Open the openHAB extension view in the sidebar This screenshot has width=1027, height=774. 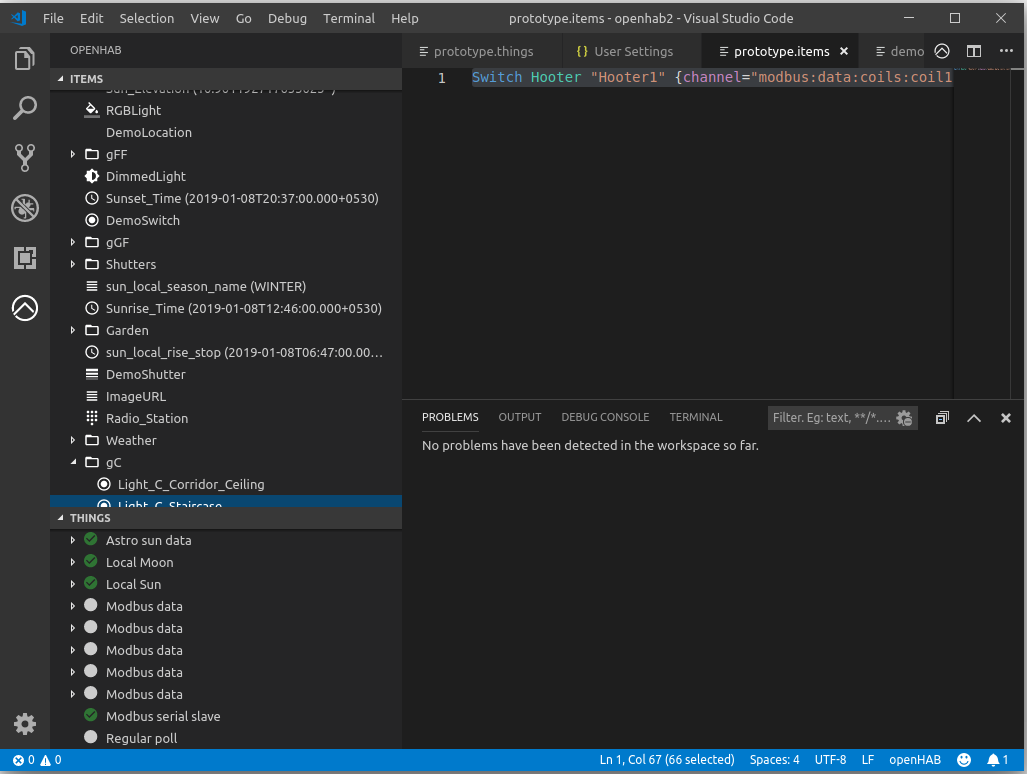(24, 308)
